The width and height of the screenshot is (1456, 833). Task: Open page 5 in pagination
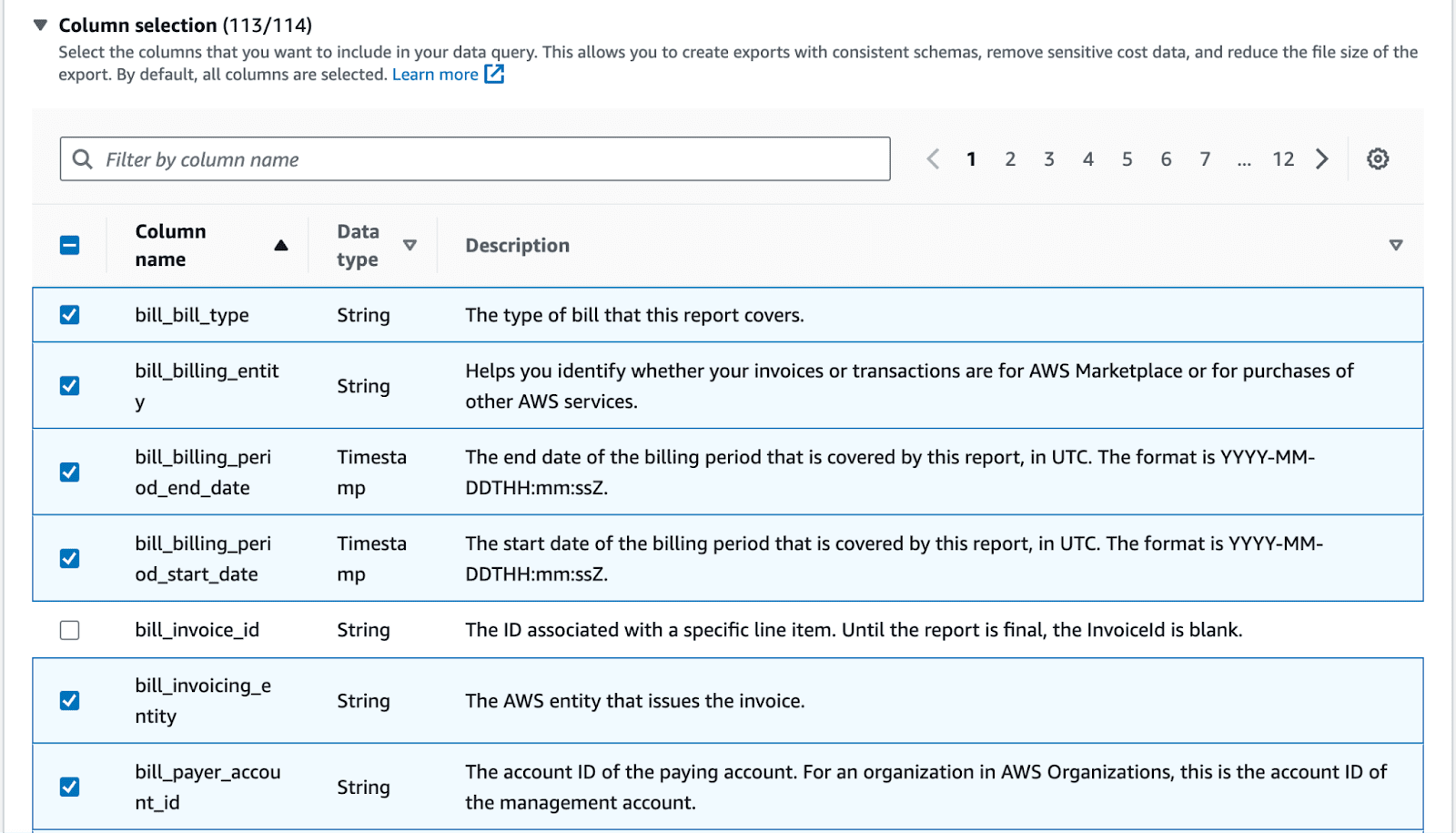[1127, 159]
